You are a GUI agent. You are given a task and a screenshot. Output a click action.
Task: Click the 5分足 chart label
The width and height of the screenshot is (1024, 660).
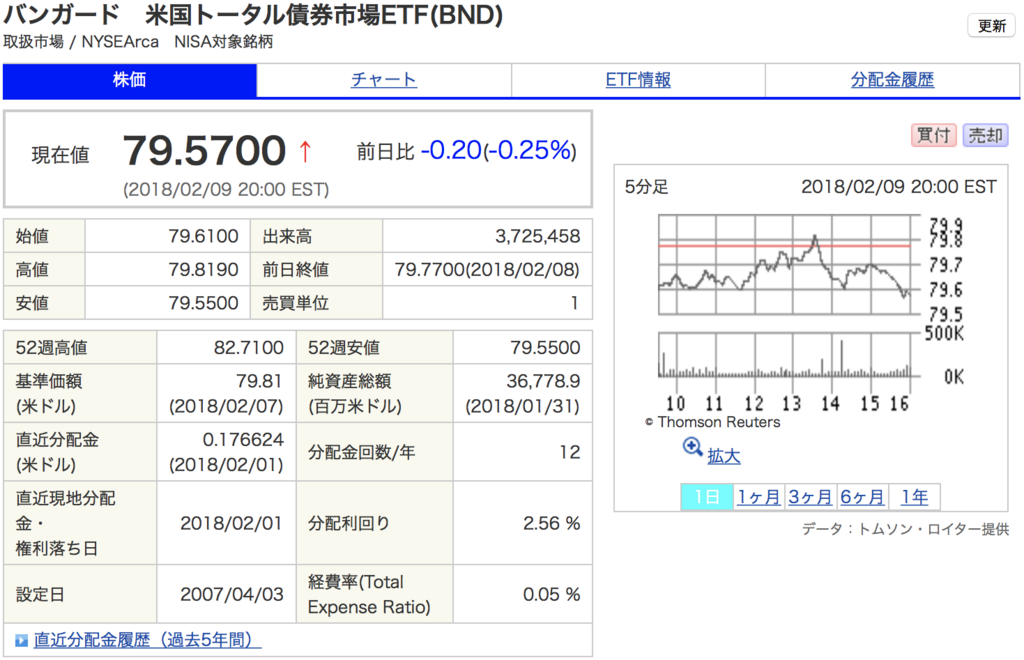click(646, 187)
